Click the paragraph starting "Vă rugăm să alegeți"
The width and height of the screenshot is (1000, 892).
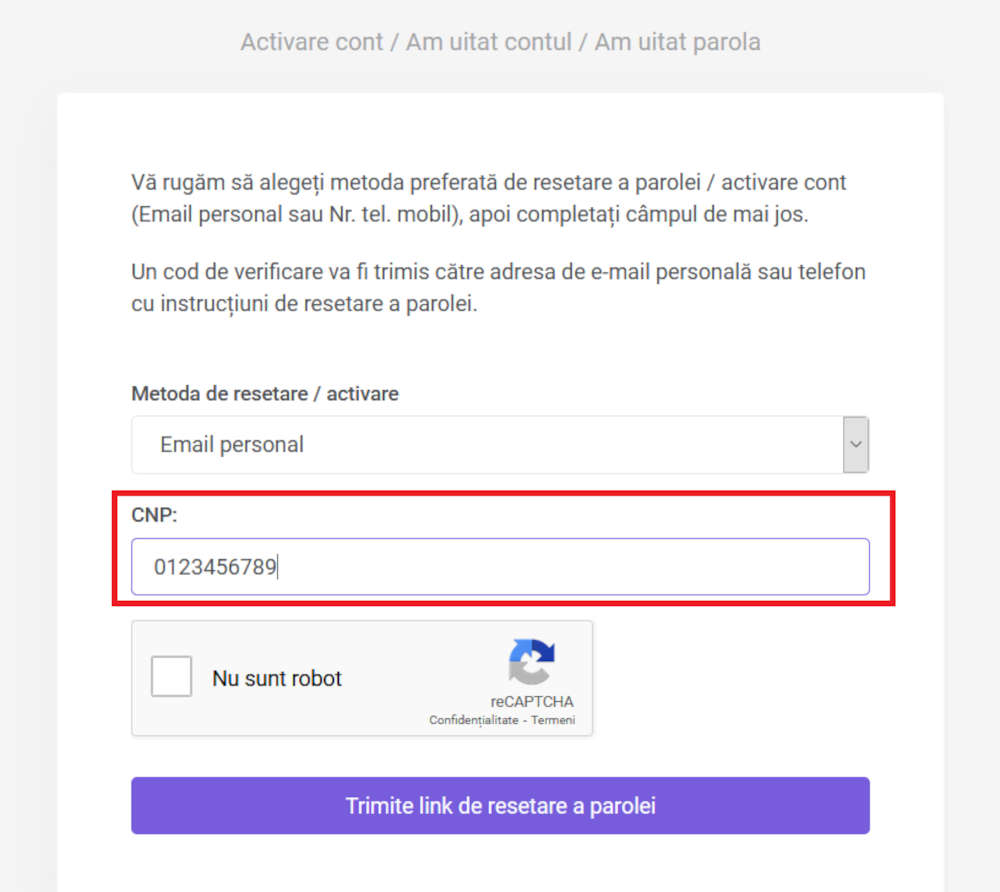(x=489, y=198)
